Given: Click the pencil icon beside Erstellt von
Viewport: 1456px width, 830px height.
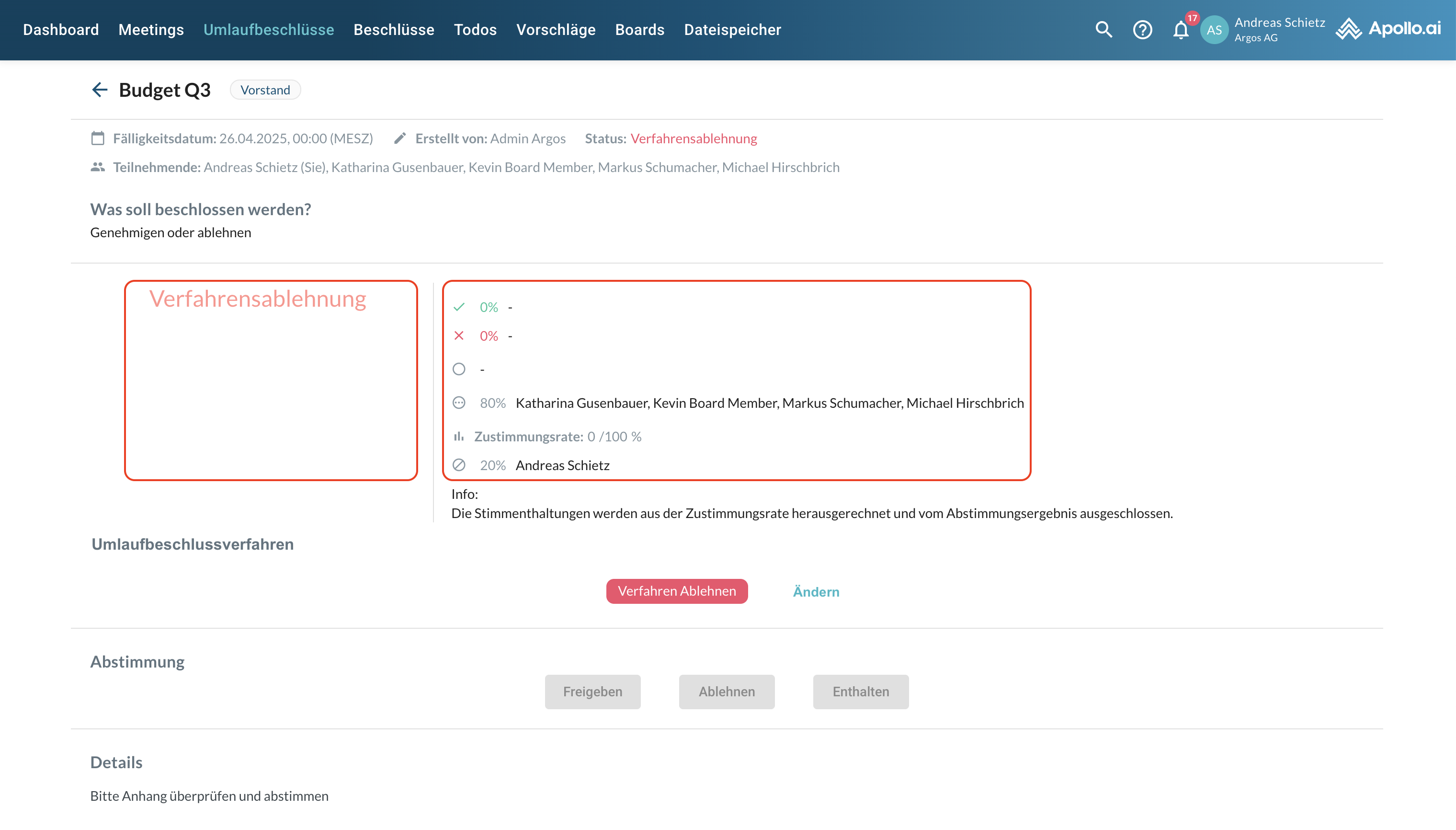Looking at the screenshot, I should point(400,138).
